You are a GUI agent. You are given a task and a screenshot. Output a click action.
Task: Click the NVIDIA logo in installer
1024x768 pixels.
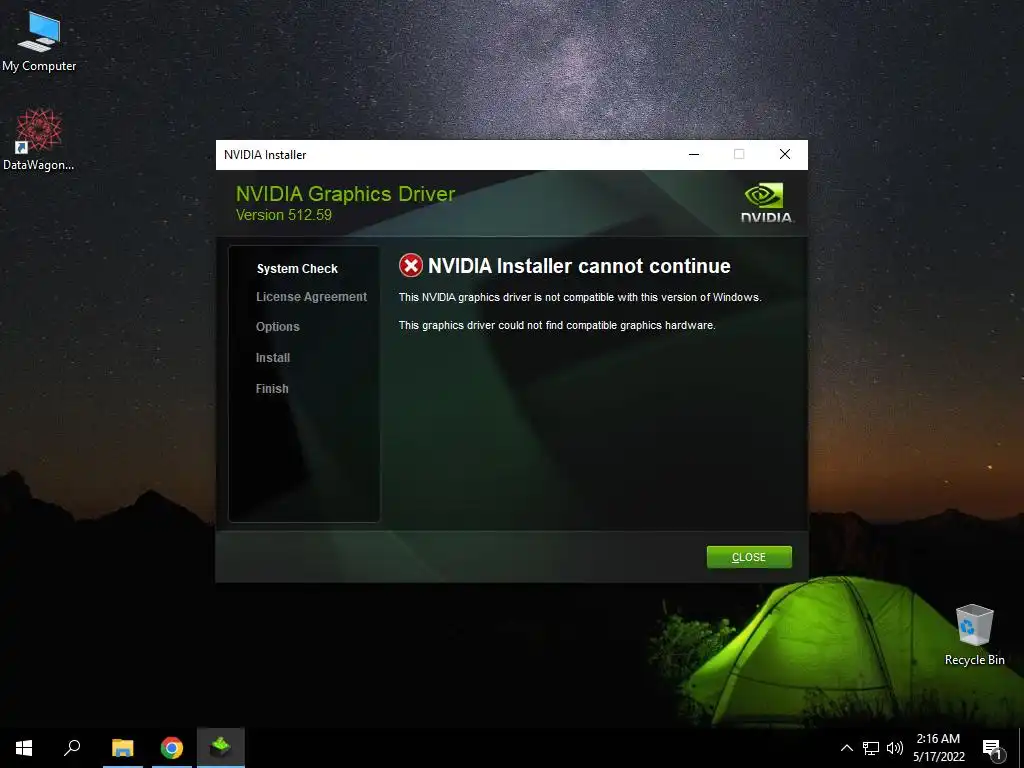coord(767,203)
